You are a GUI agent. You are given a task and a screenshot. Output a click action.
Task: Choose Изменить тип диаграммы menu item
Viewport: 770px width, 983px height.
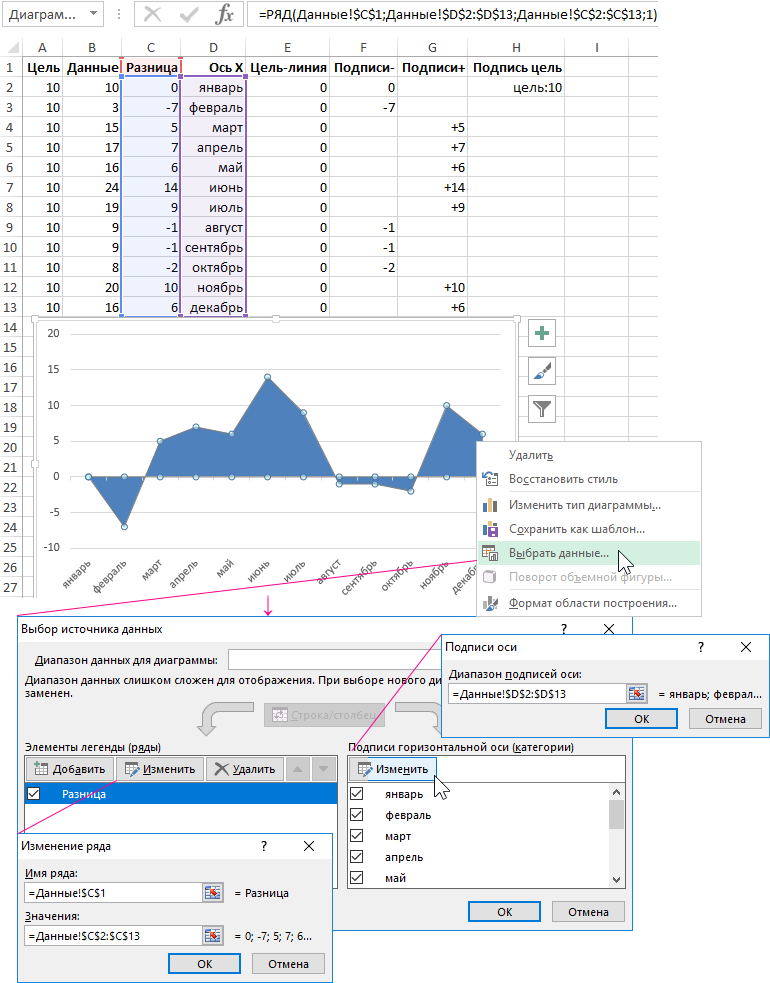pyautogui.click(x=584, y=504)
